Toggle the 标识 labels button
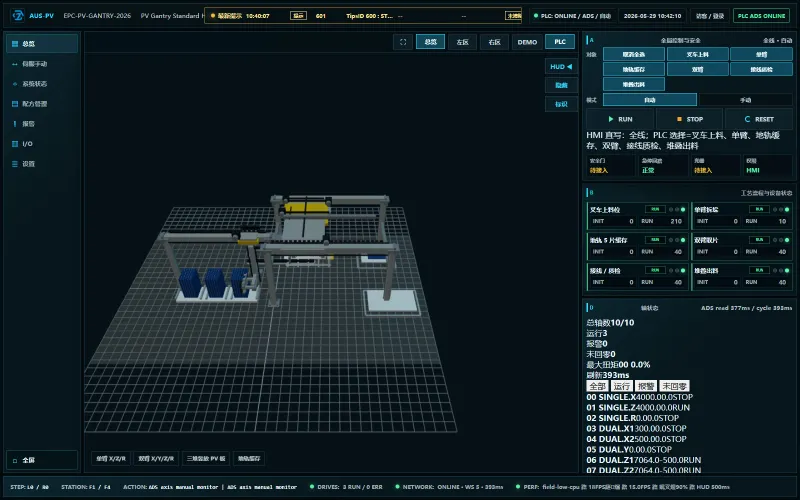This screenshot has width=800, height=500. click(561, 104)
